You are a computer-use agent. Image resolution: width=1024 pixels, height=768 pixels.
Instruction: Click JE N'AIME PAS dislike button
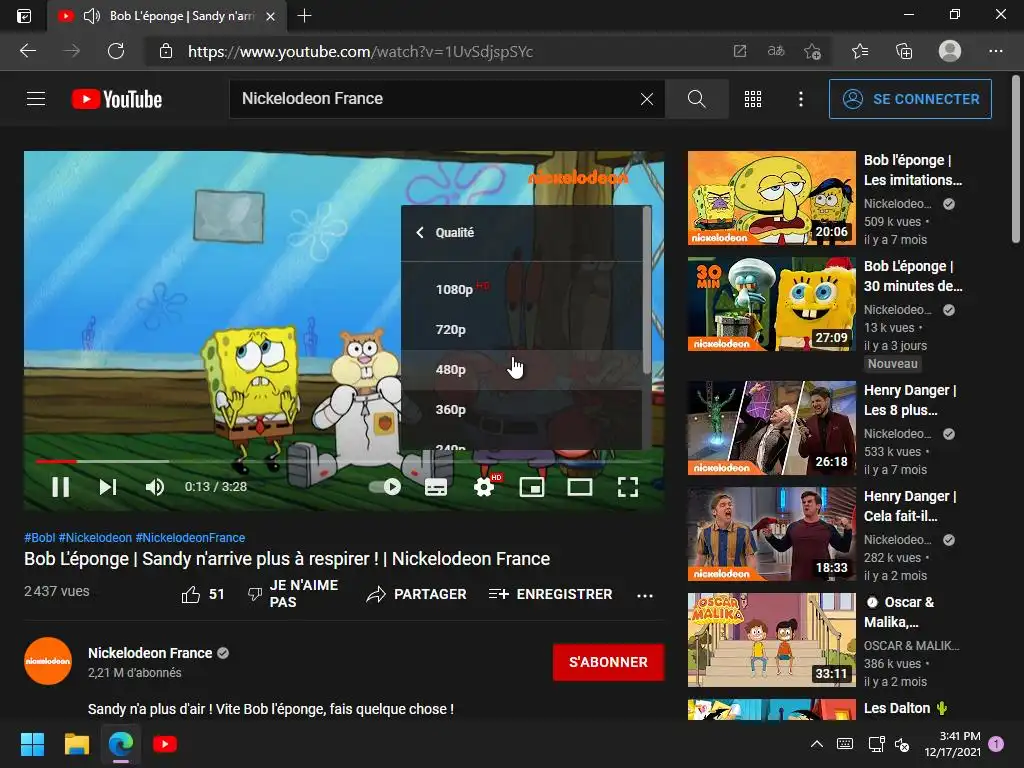(293, 594)
